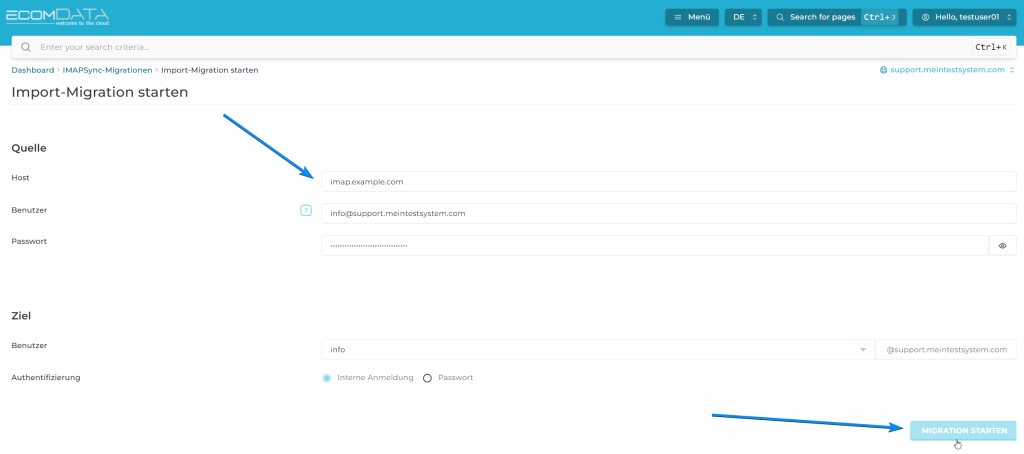Select the Interne Anmeldung radio button
1024x454 pixels.
[327, 378]
